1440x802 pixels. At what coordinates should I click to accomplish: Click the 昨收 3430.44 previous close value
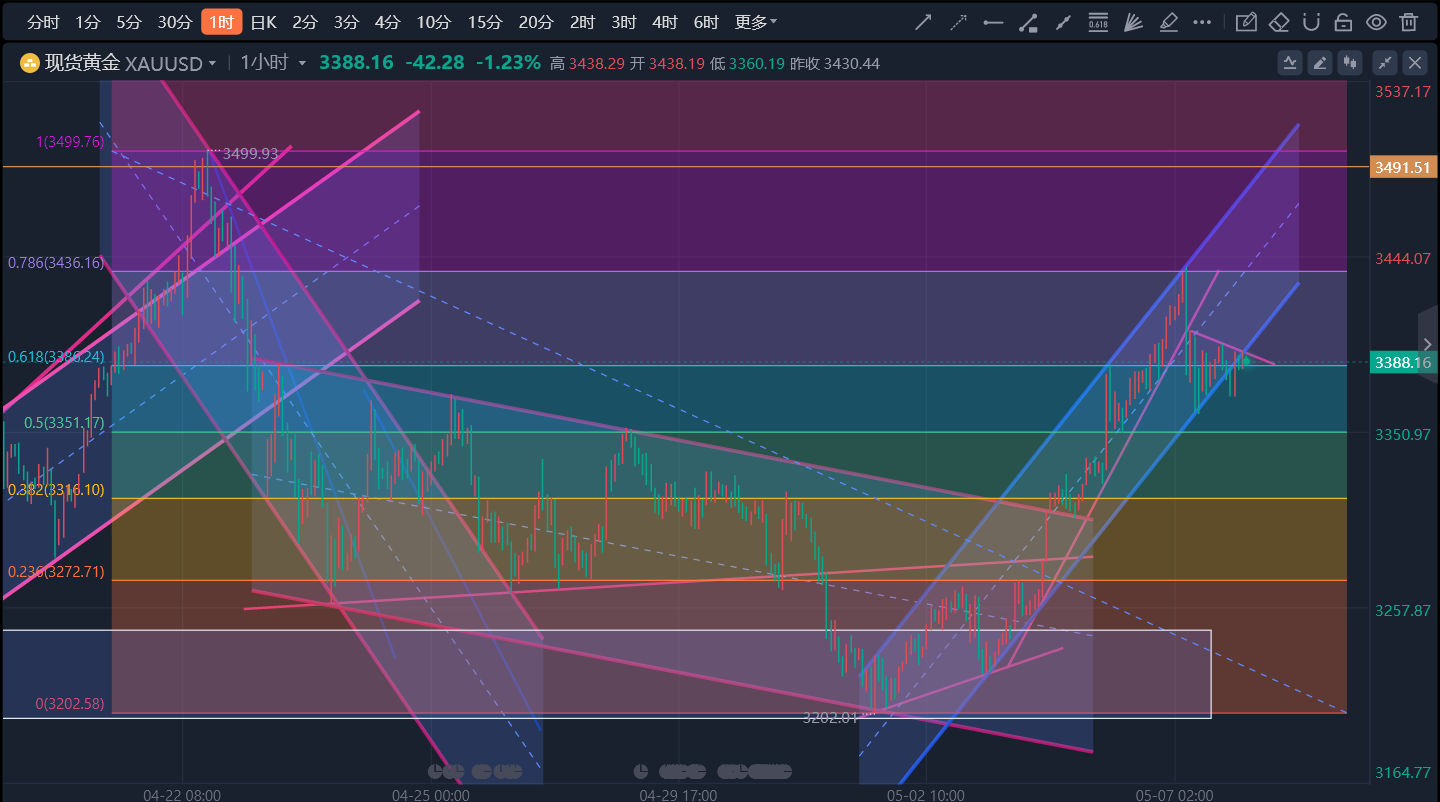tap(835, 64)
